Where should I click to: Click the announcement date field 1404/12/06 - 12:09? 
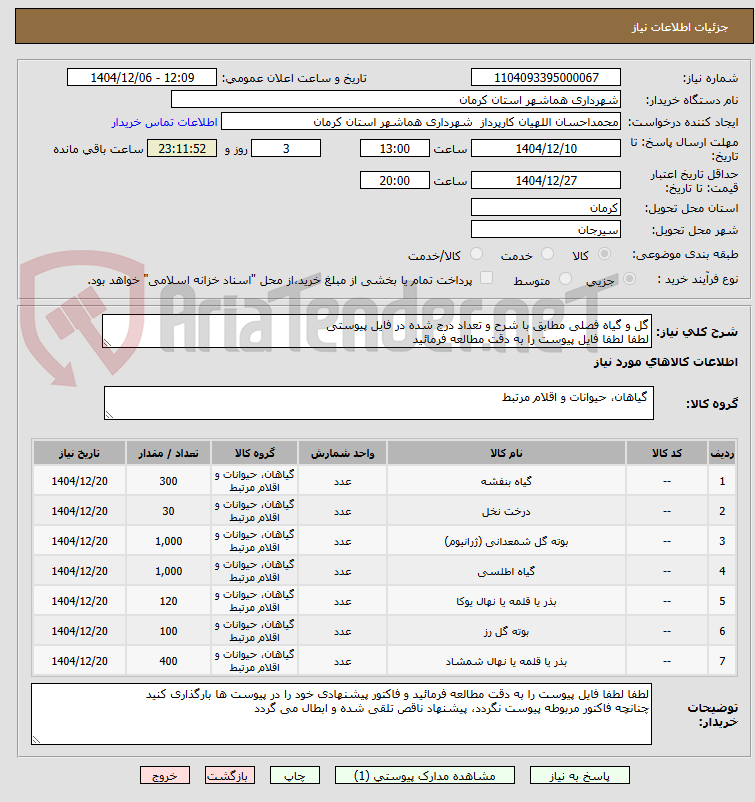tap(142, 77)
